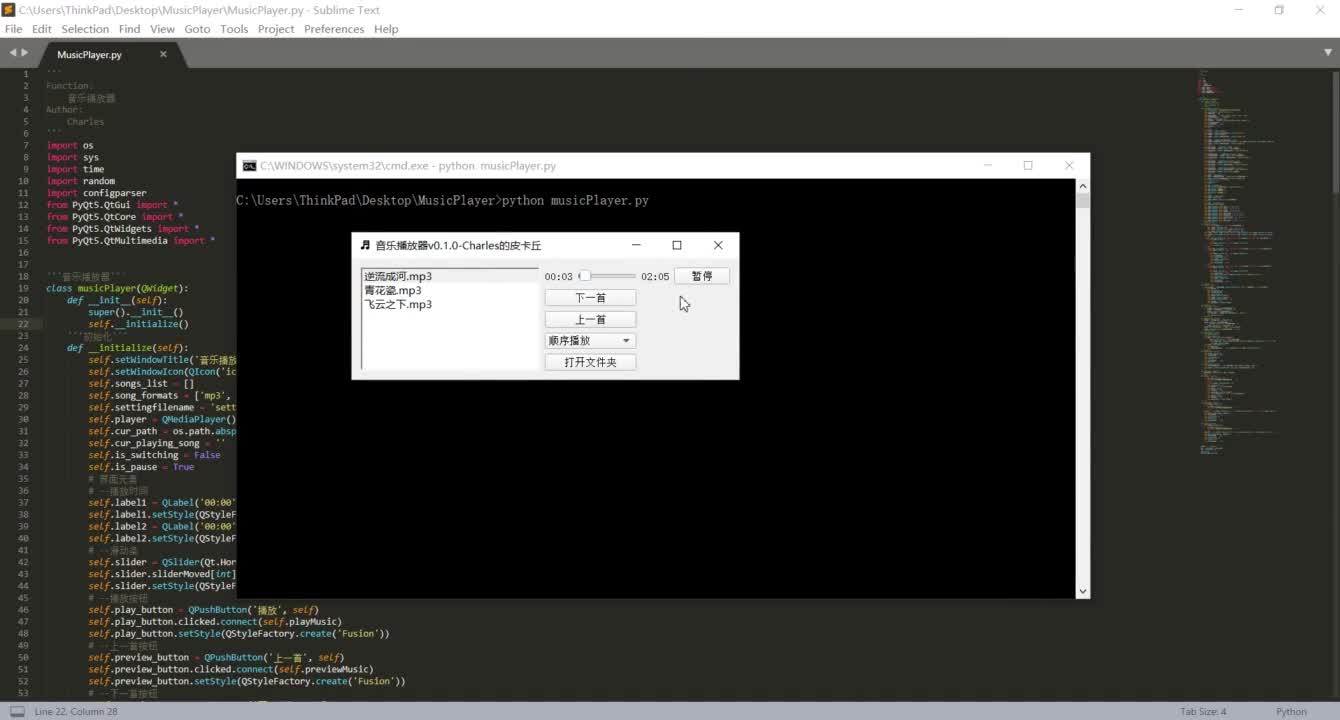This screenshot has width=1340, height=720.
Task: Open the Goto menu
Action: tap(197, 29)
